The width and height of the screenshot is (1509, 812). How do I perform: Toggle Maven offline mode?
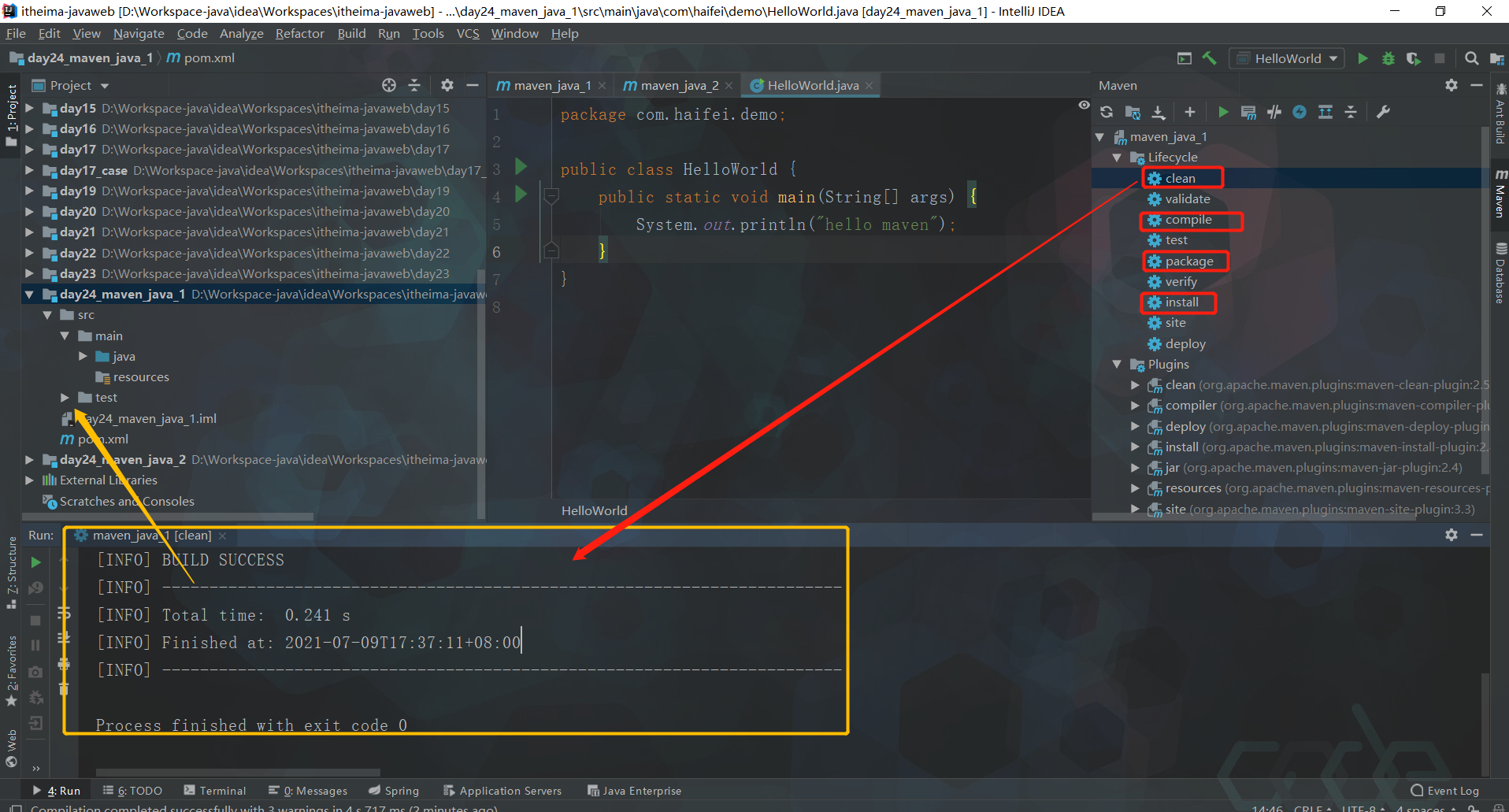[x=1274, y=112]
